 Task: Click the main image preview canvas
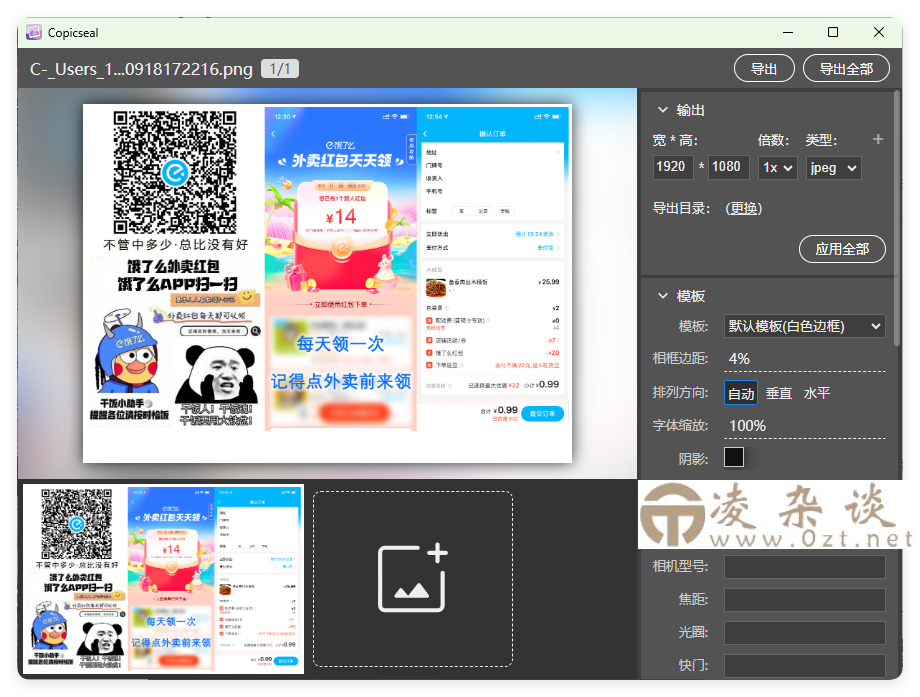[x=327, y=283]
